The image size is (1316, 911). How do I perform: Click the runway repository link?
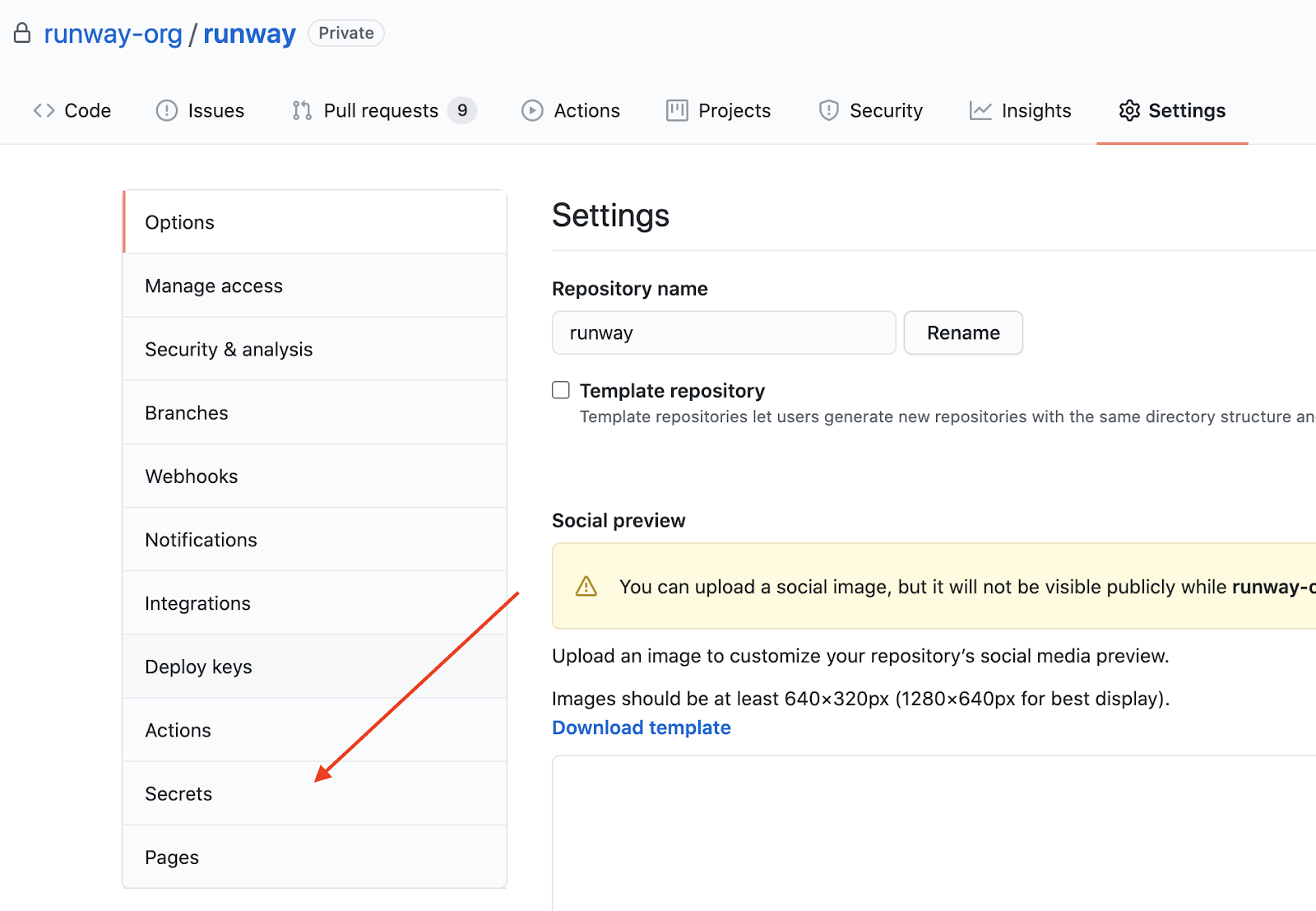pyautogui.click(x=249, y=33)
